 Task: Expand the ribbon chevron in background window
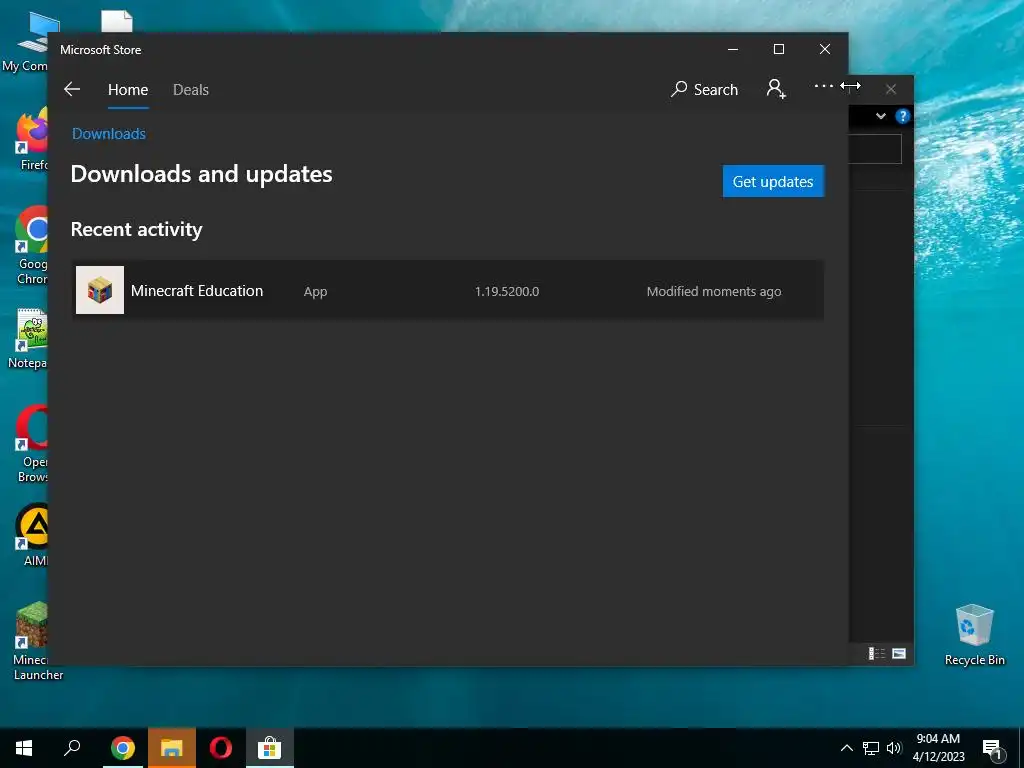tap(881, 116)
